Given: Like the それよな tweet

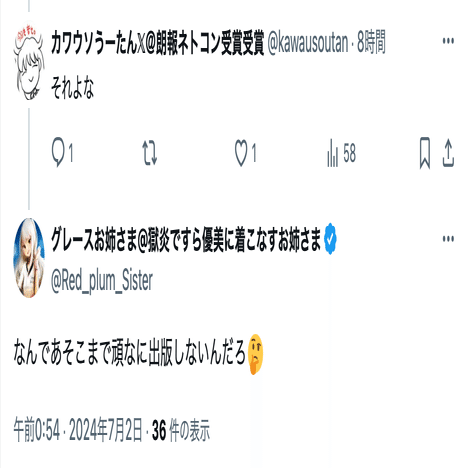Looking at the screenshot, I should pos(245,153).
